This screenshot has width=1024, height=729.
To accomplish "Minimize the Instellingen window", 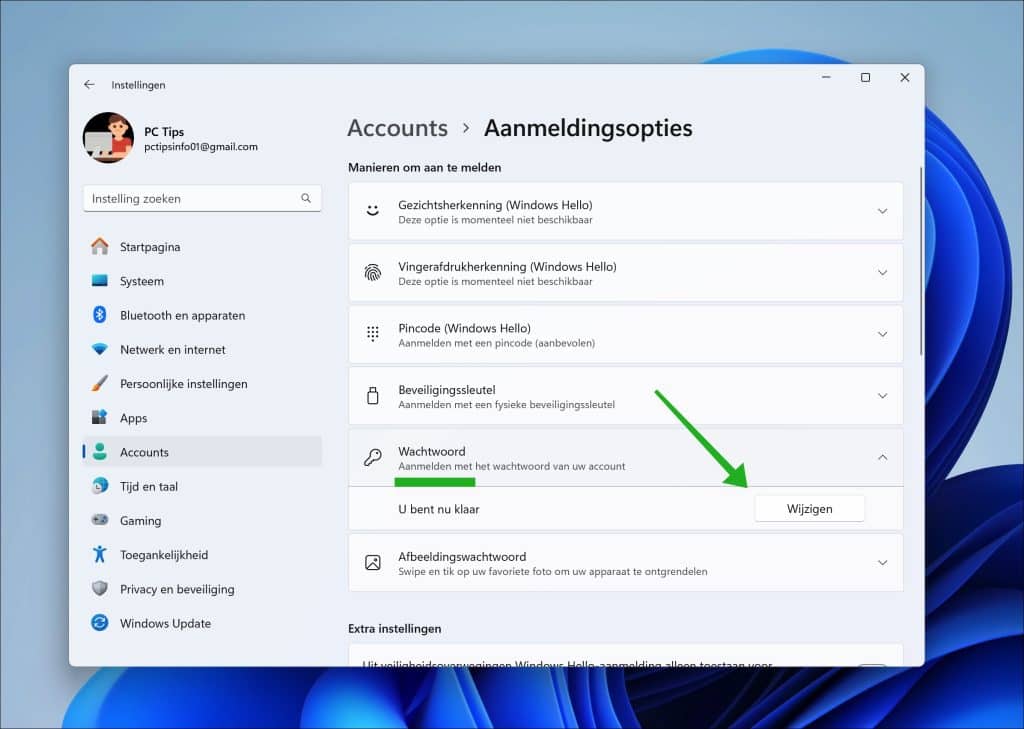I will pyautogui.click(x=826, y=78).
